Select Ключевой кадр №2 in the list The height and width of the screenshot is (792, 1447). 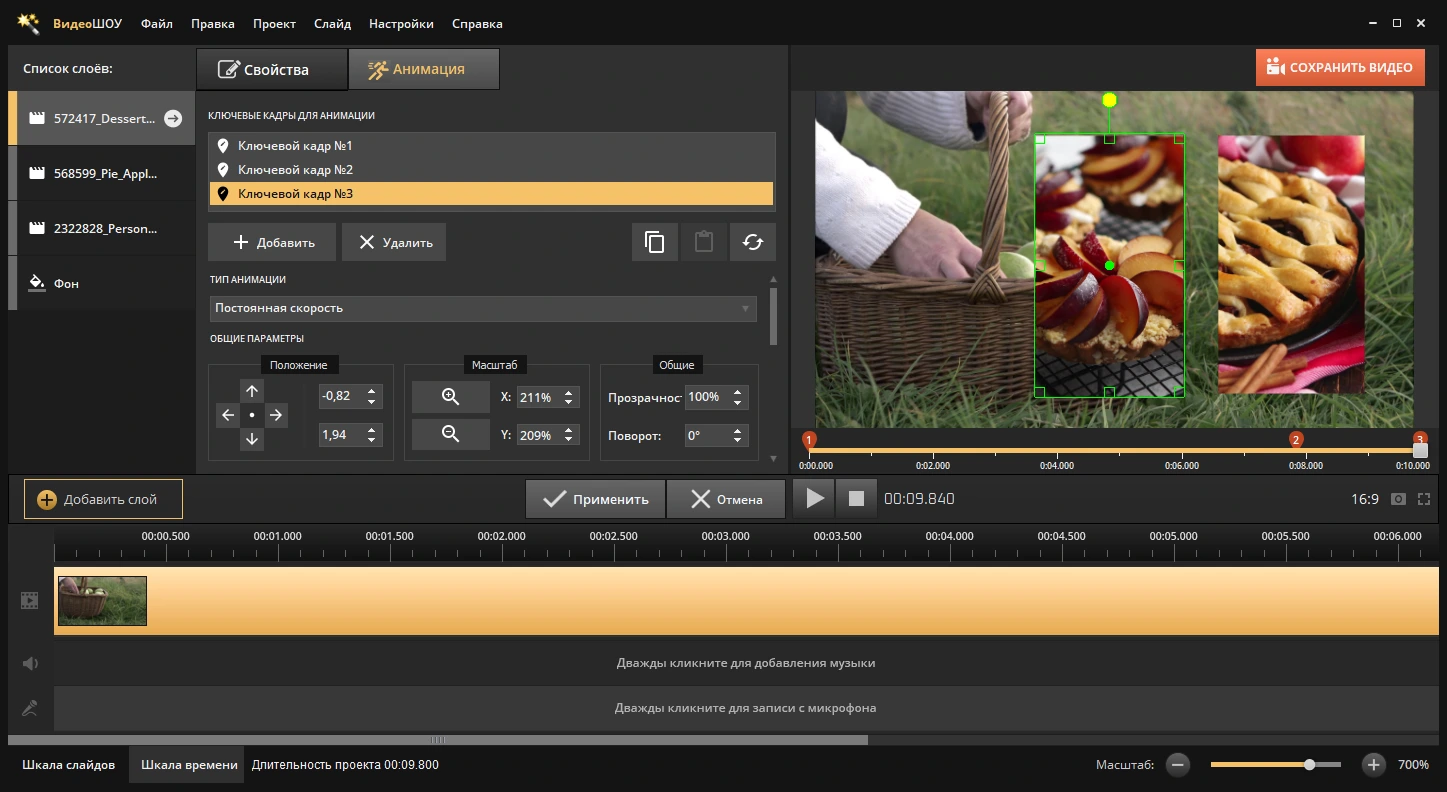point(492,170)
